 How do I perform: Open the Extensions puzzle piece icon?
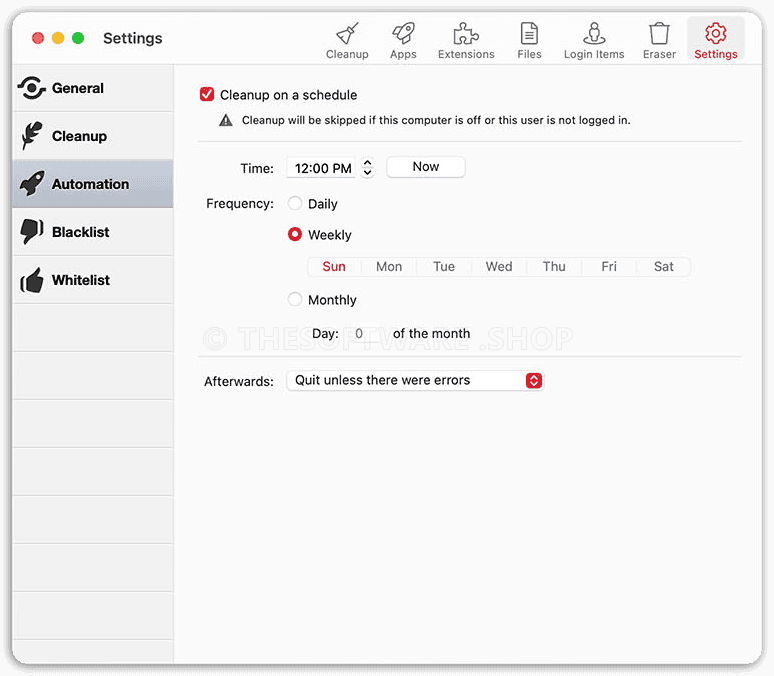click(466, 34)
